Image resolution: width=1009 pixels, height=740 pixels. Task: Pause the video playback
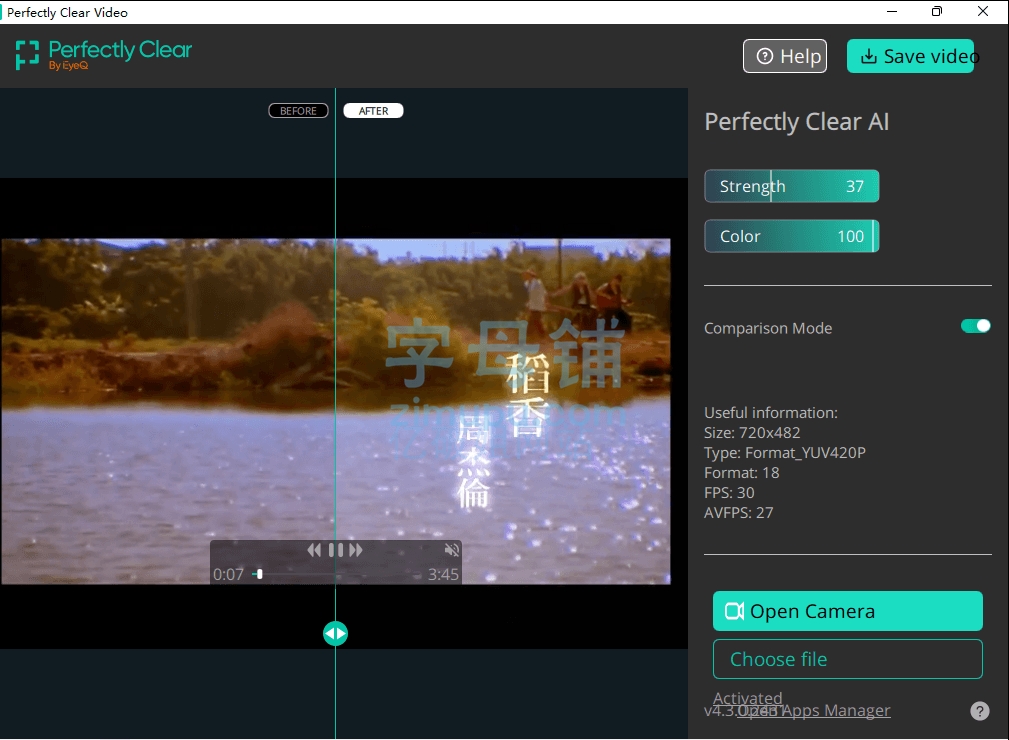click(x=336, y=550)
